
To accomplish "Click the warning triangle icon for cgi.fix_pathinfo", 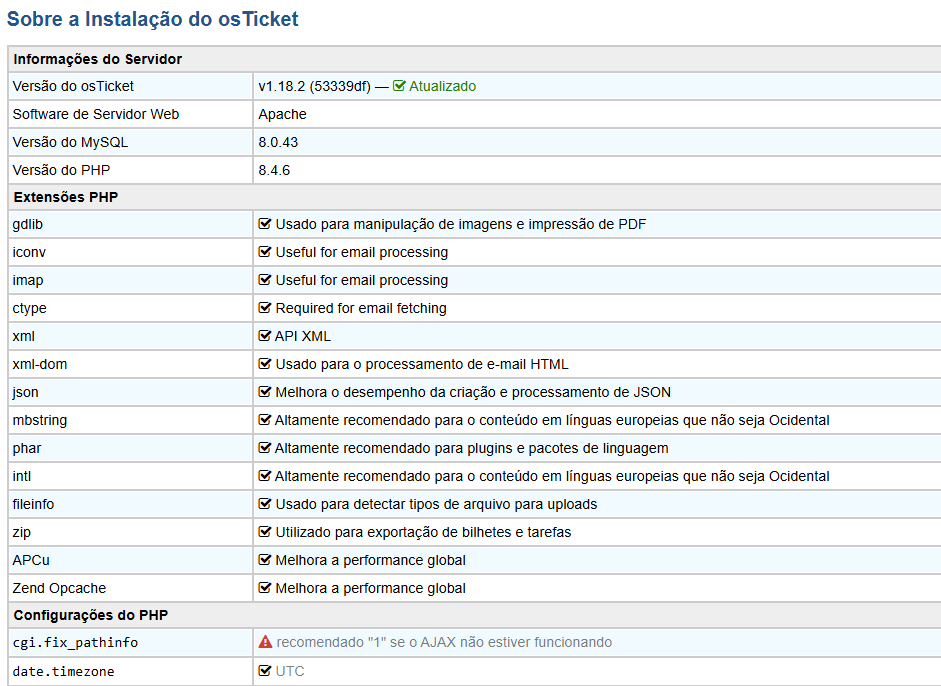I will [x=265, y=642].
